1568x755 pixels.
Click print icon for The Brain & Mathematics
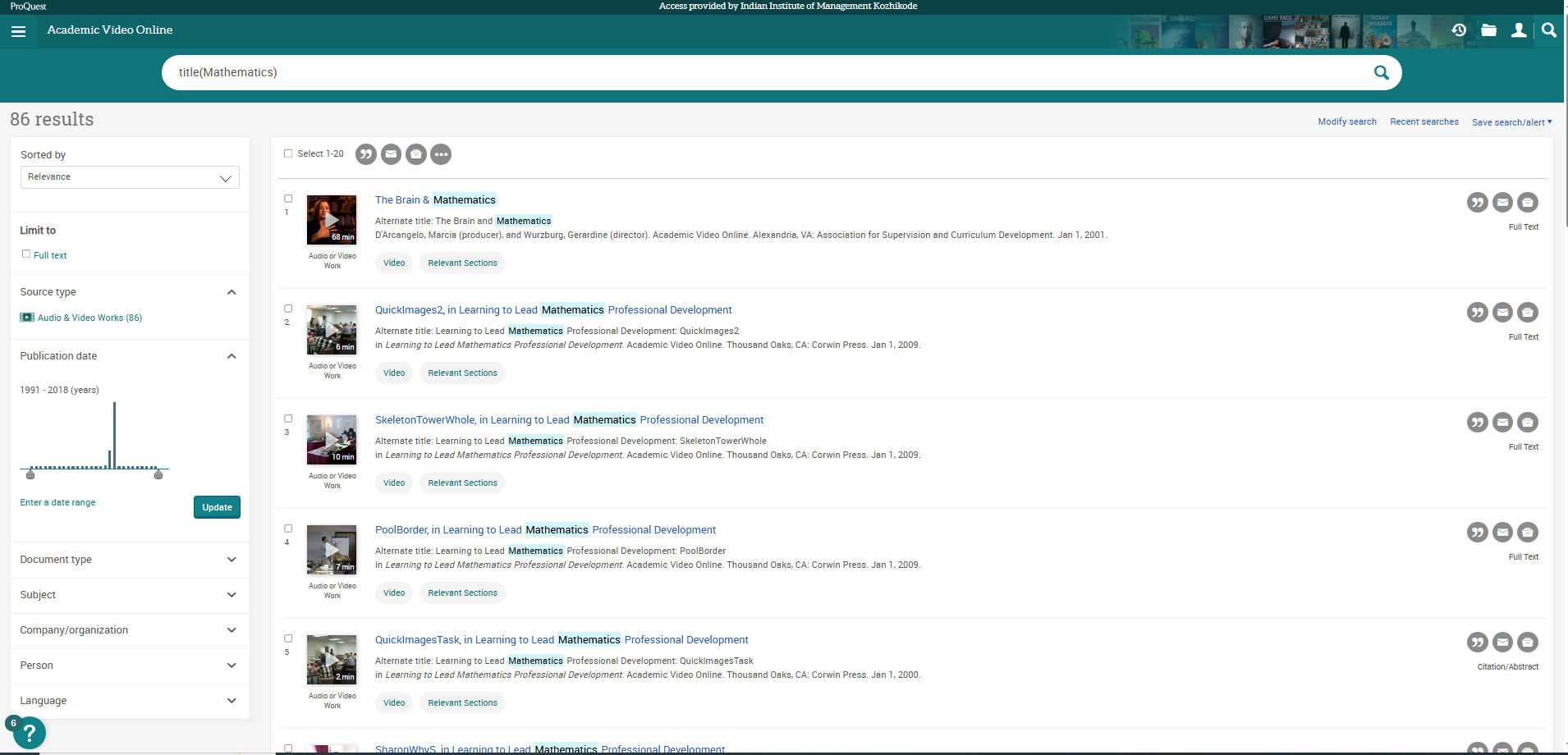(1527, 202)
